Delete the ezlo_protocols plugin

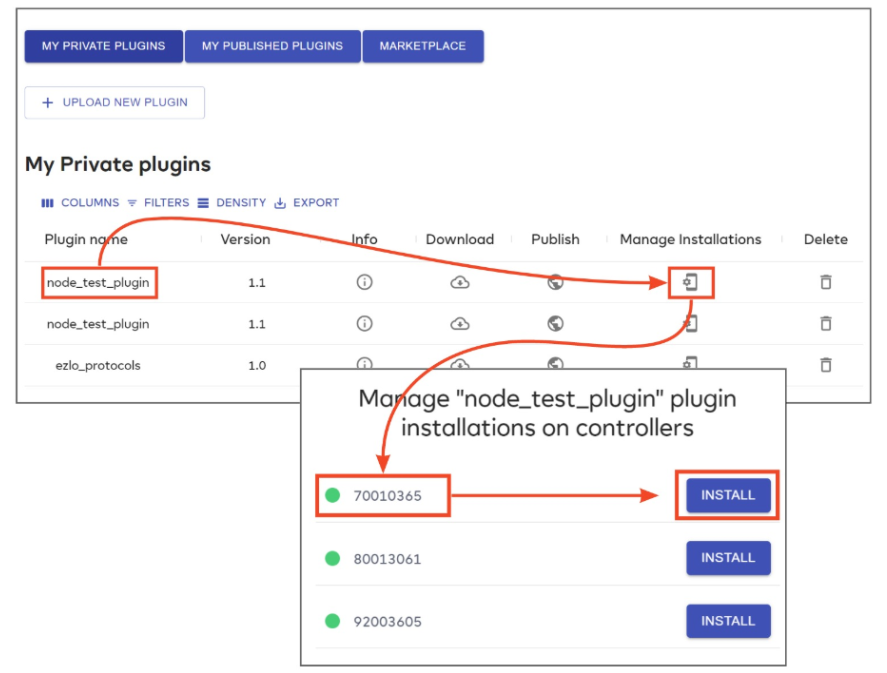[x=826, y=365]
